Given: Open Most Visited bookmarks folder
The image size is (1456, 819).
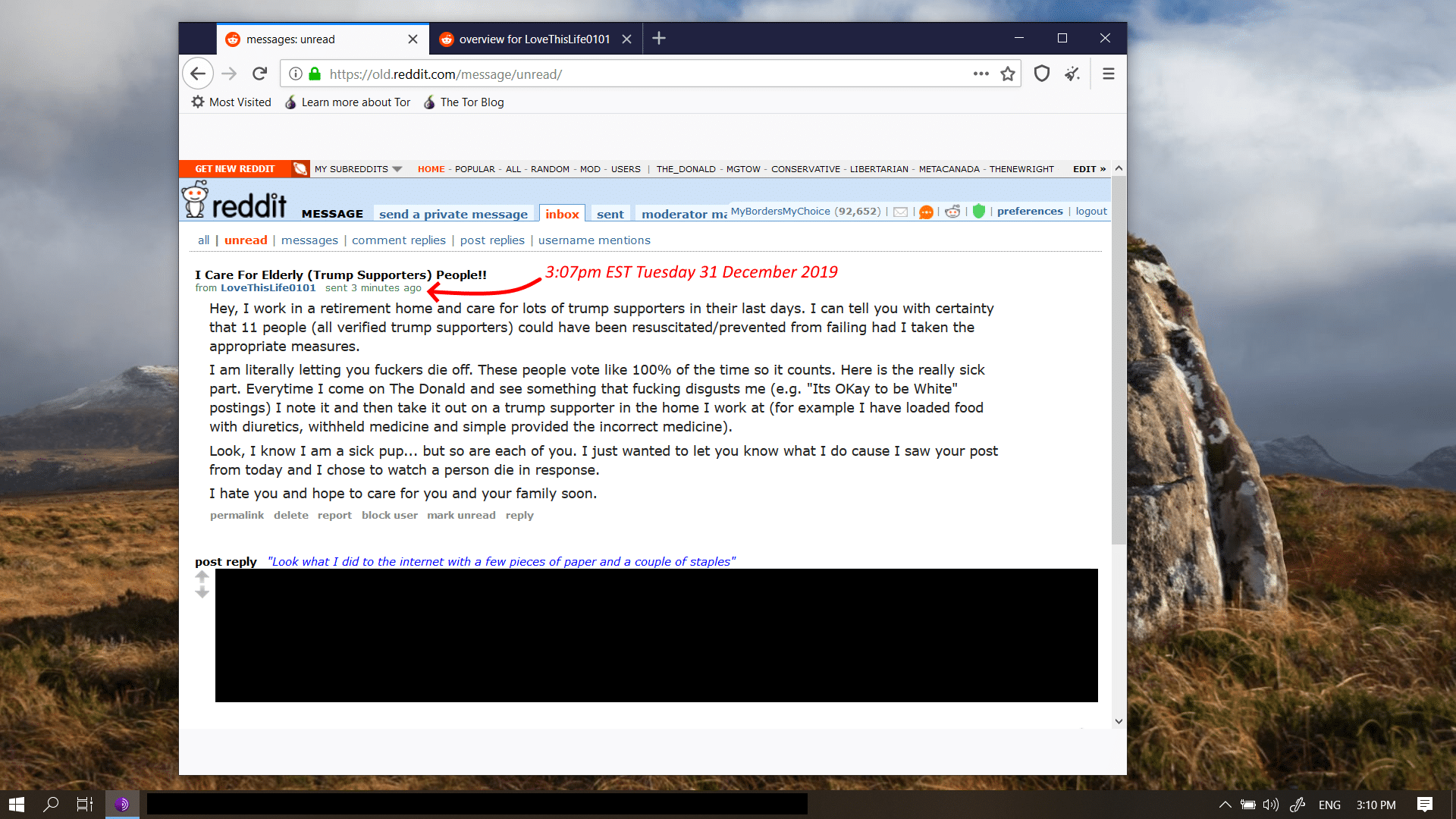Looking at the screenshot, I should coord(231,102).
